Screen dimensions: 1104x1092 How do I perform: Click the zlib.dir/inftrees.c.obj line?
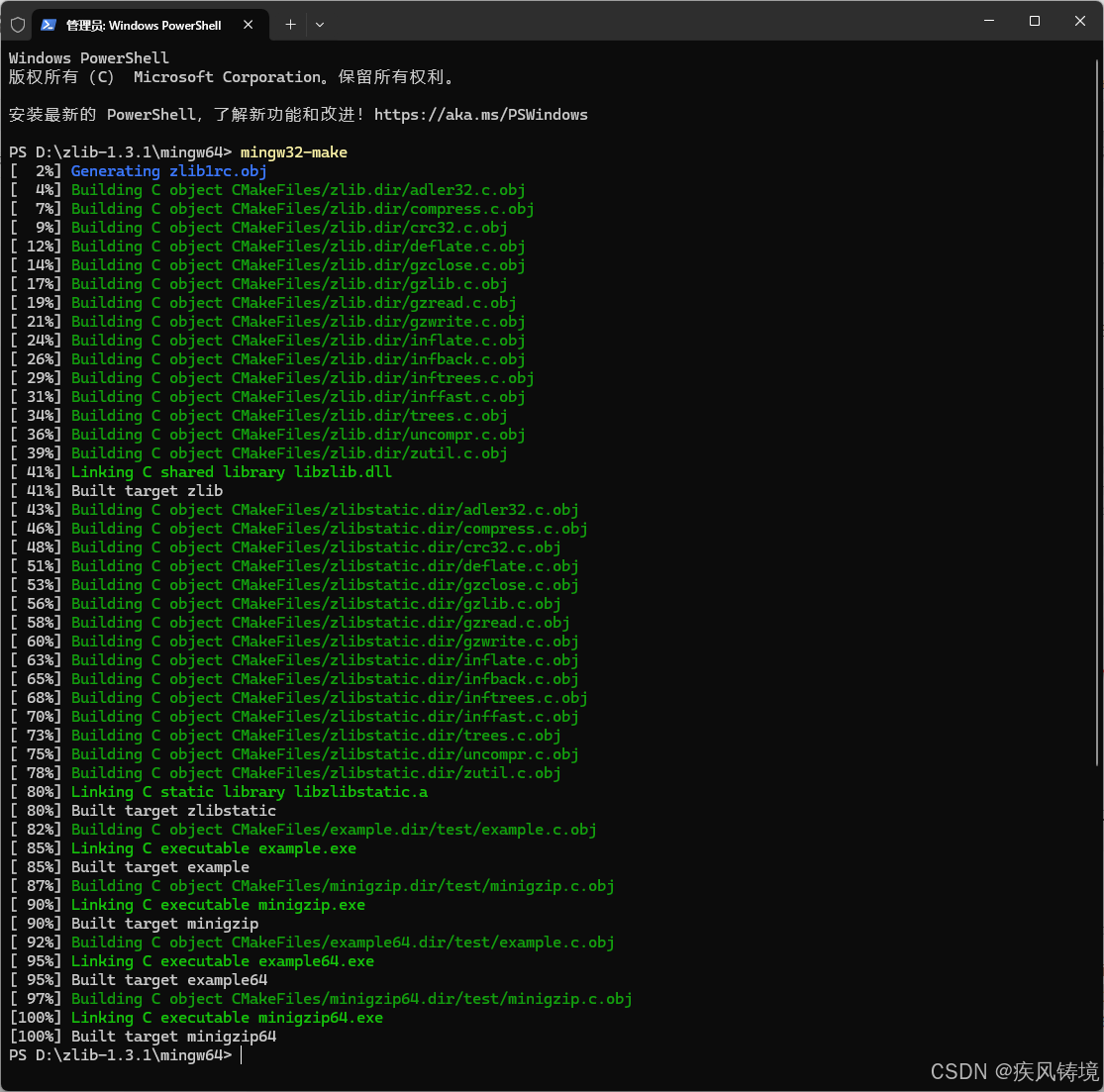tap(271, 378)
